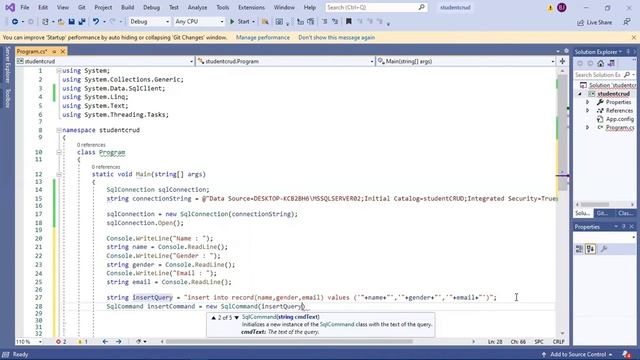The image size is (640, 360).
Task: Open the File menu
Action: (24, 7)
